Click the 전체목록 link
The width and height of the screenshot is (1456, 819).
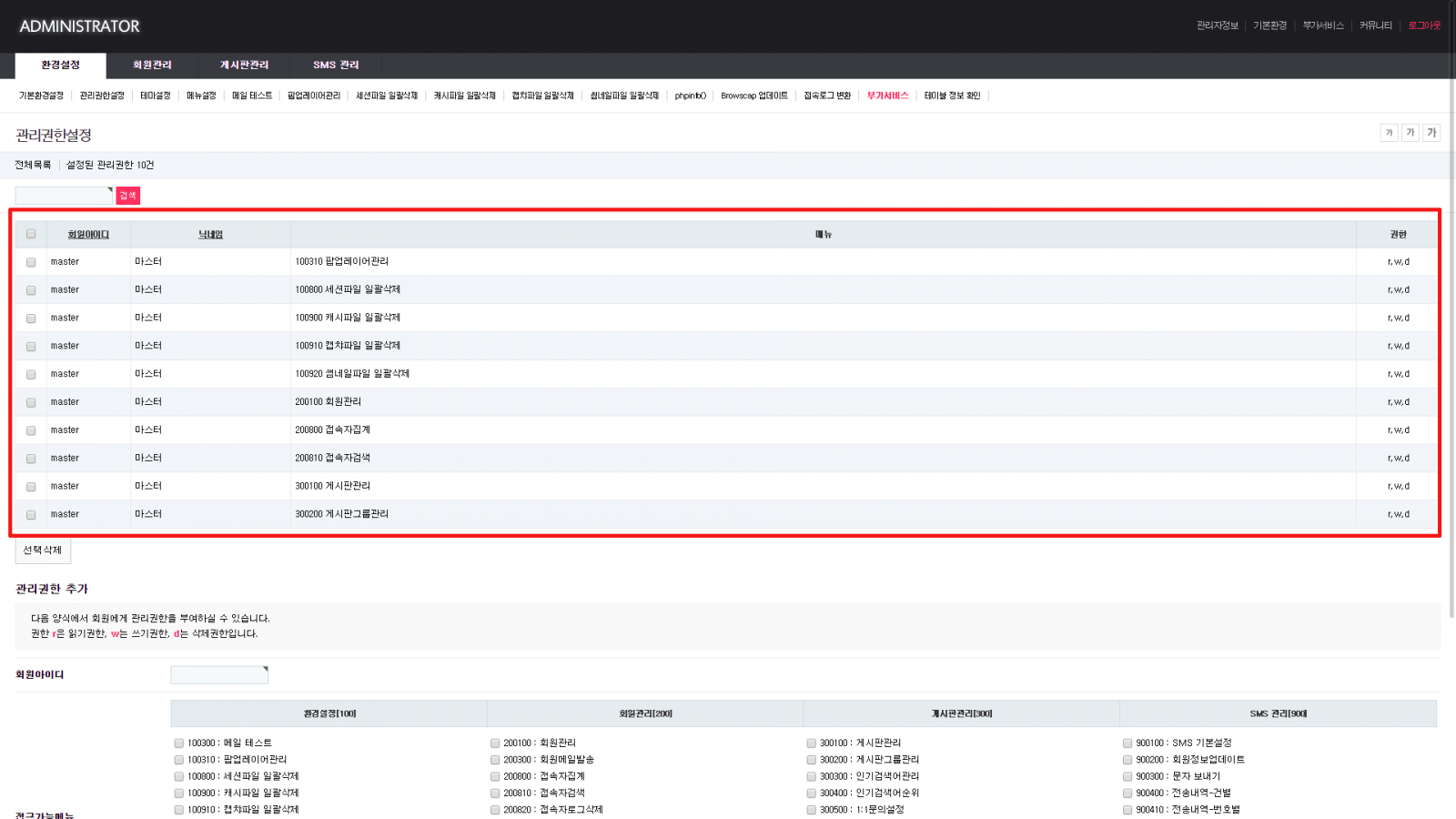coord(33,165)
